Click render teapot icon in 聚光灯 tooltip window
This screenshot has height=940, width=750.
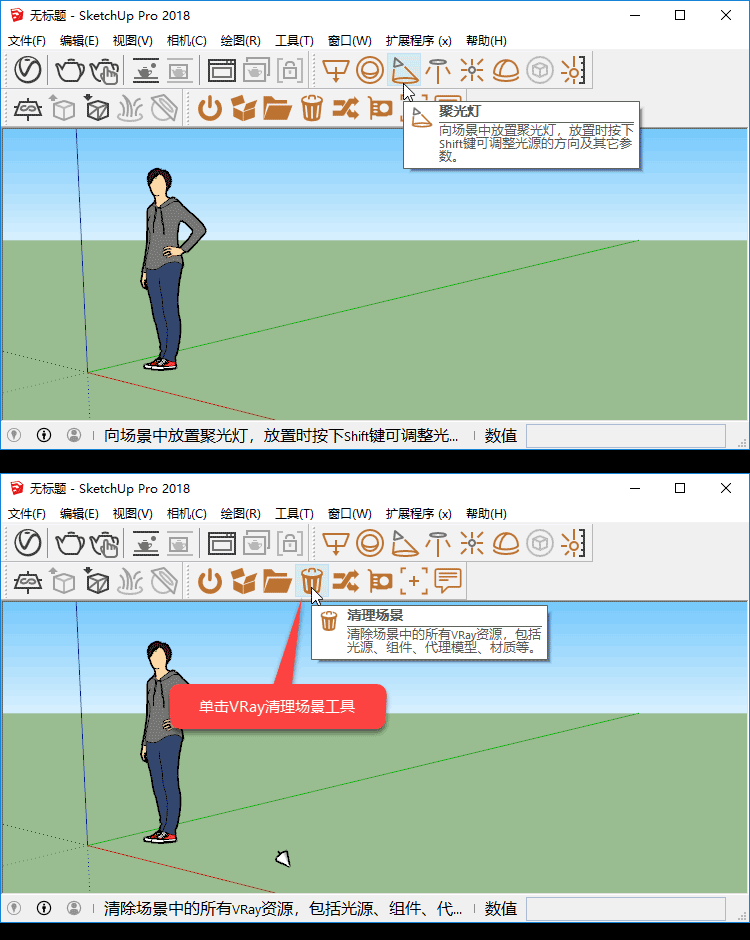(x=70, y=70)
